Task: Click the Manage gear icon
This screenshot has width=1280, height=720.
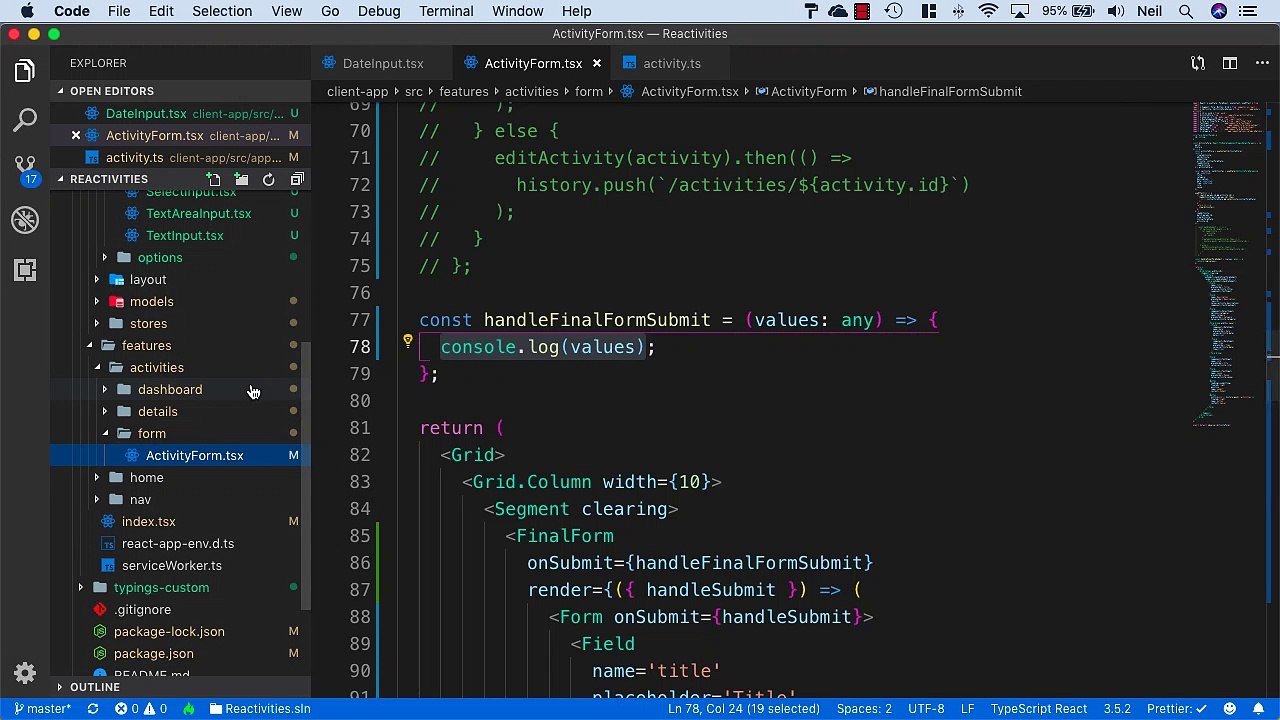Action: click(x=25, y=673)
